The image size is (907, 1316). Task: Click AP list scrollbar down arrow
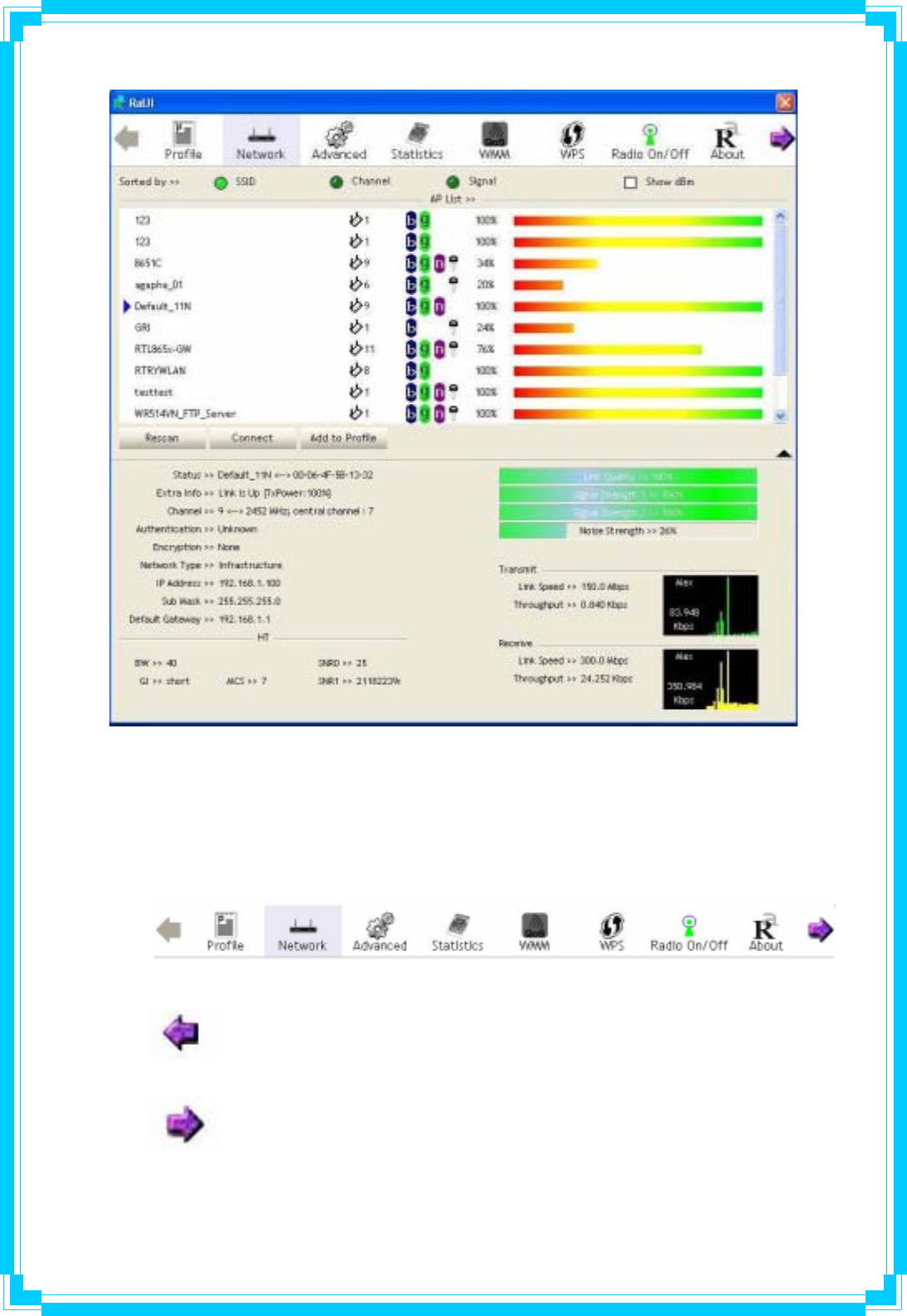pyautogui.click(x=780, y=416)
